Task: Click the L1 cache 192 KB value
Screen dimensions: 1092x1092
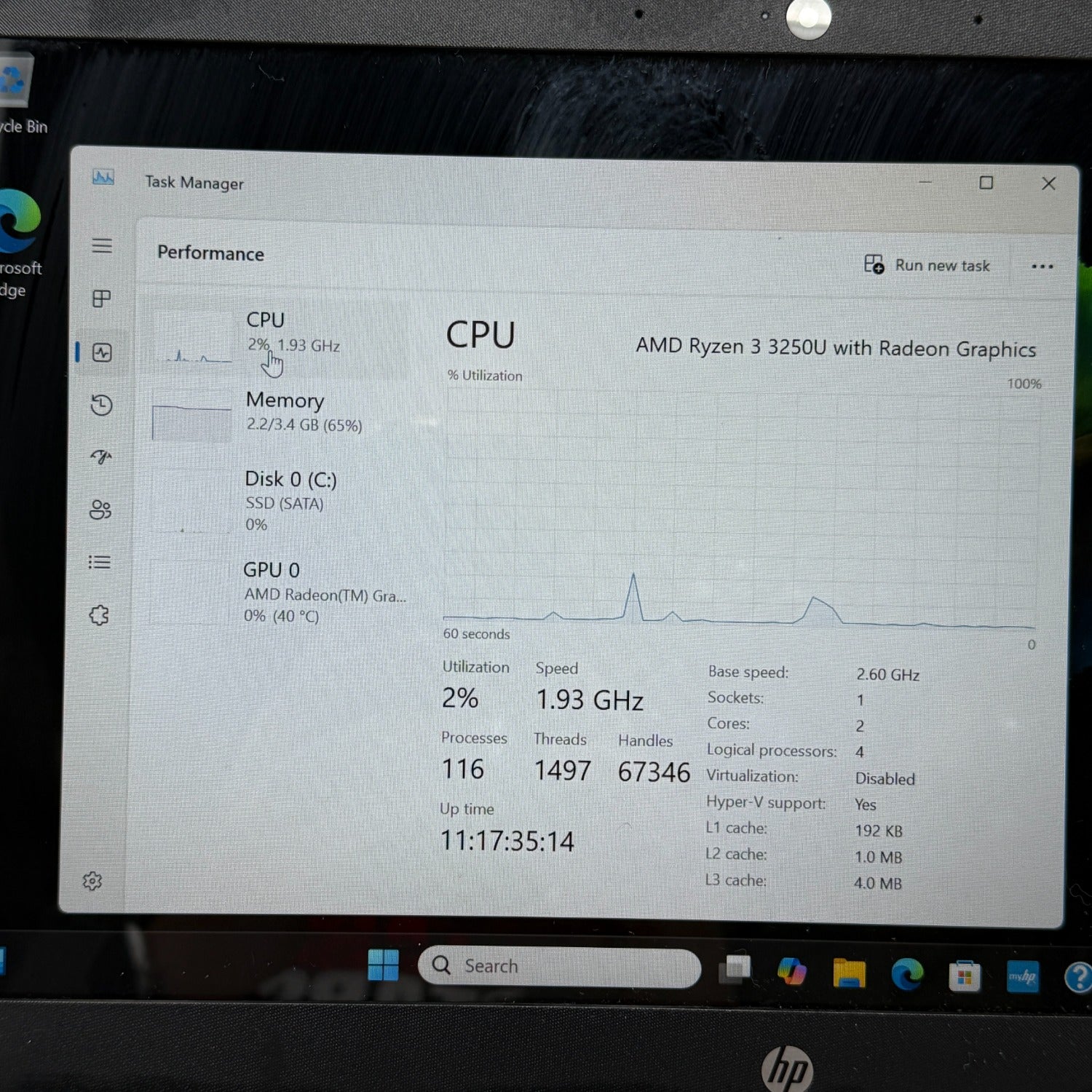Action: point(879,831)
